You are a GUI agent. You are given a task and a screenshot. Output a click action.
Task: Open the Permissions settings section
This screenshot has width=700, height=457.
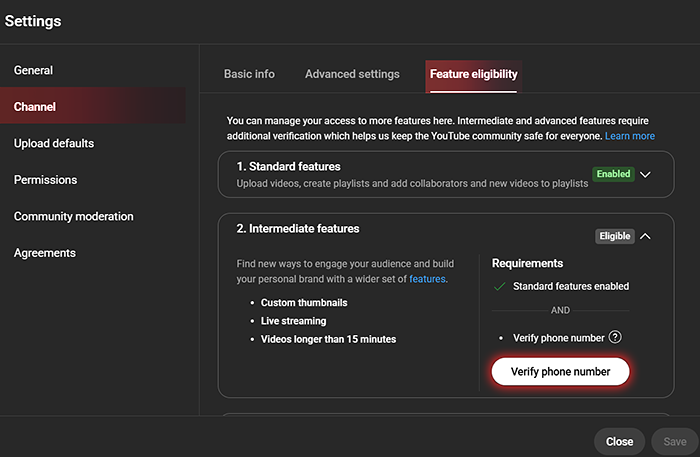click(x=45, y=180)
